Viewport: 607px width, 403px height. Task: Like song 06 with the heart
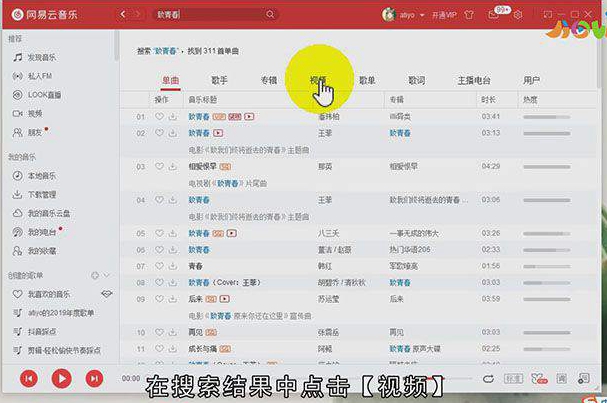(159, 250)
